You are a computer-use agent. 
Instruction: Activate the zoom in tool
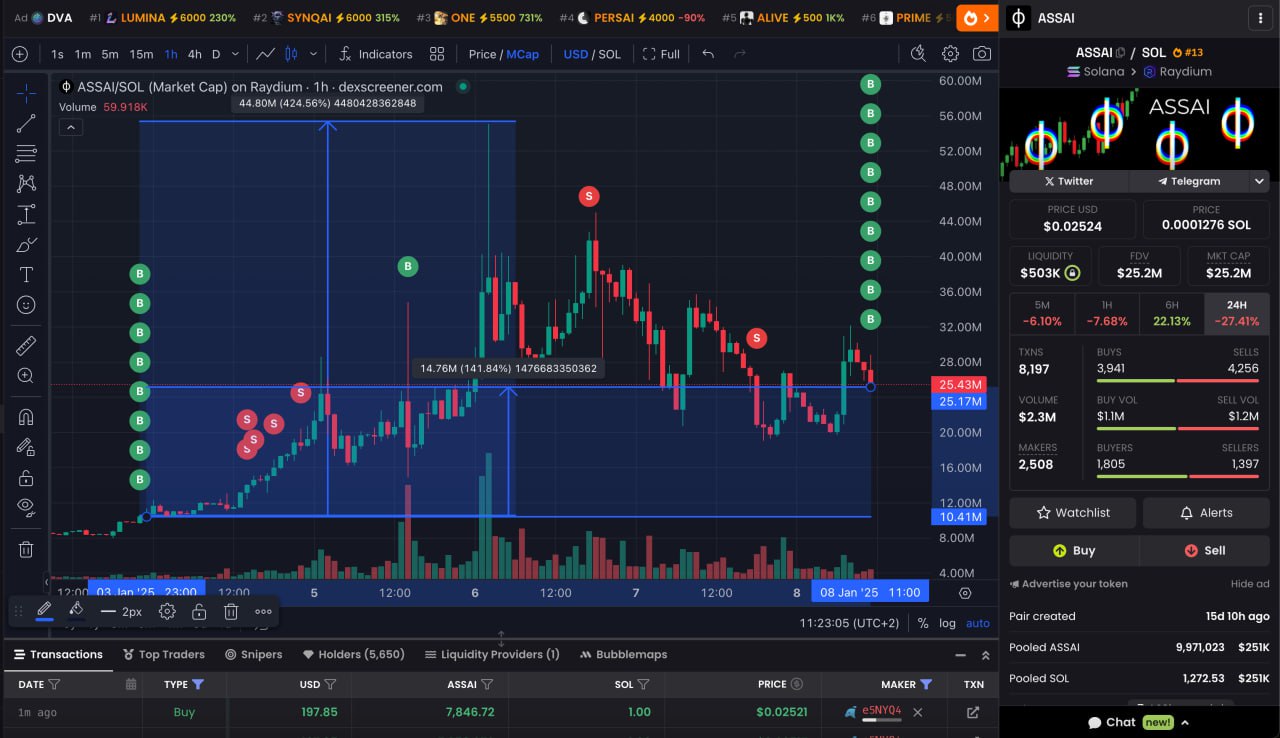(x=26, y=376)
